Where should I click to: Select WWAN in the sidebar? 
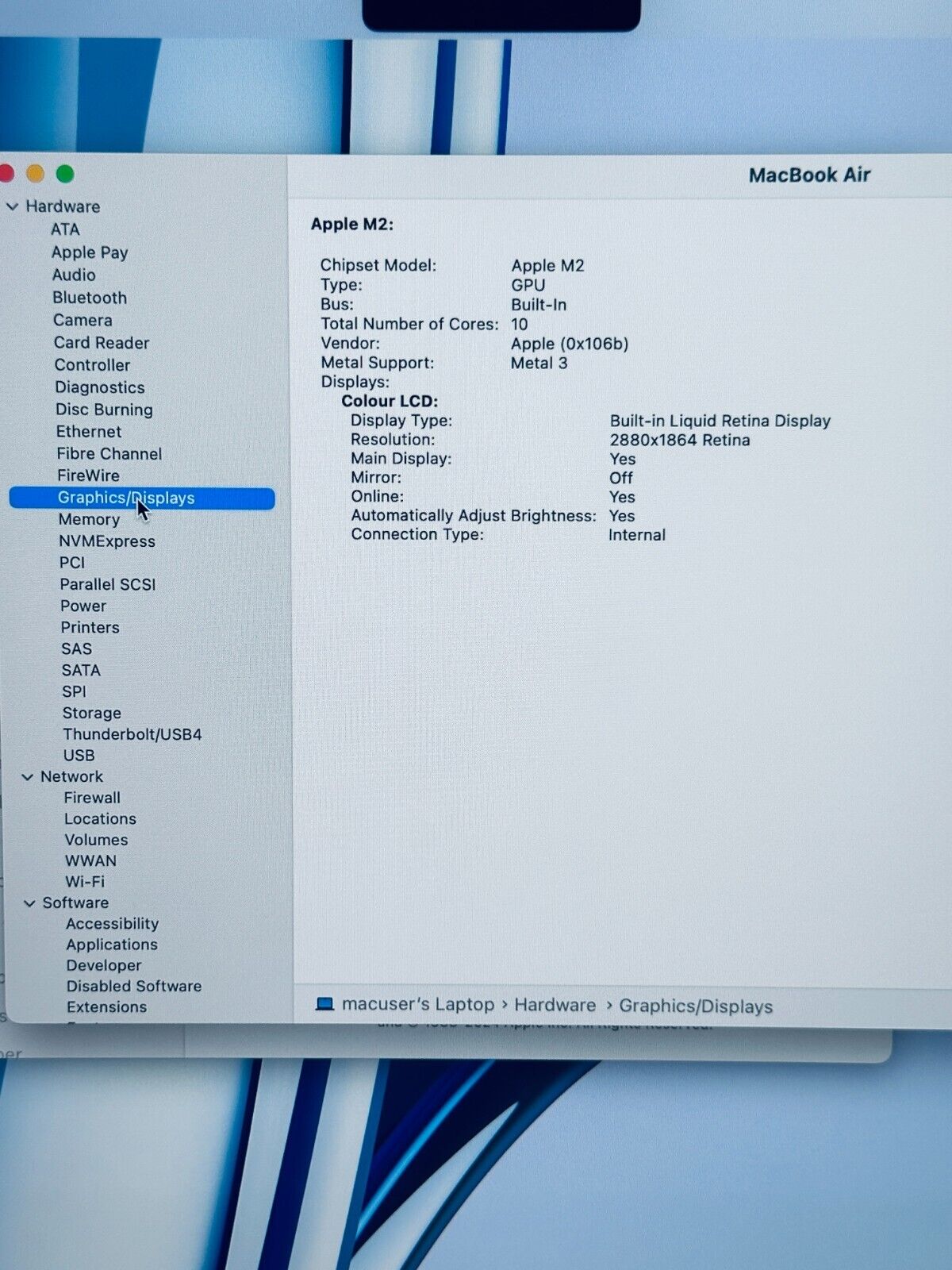point(91,860)
